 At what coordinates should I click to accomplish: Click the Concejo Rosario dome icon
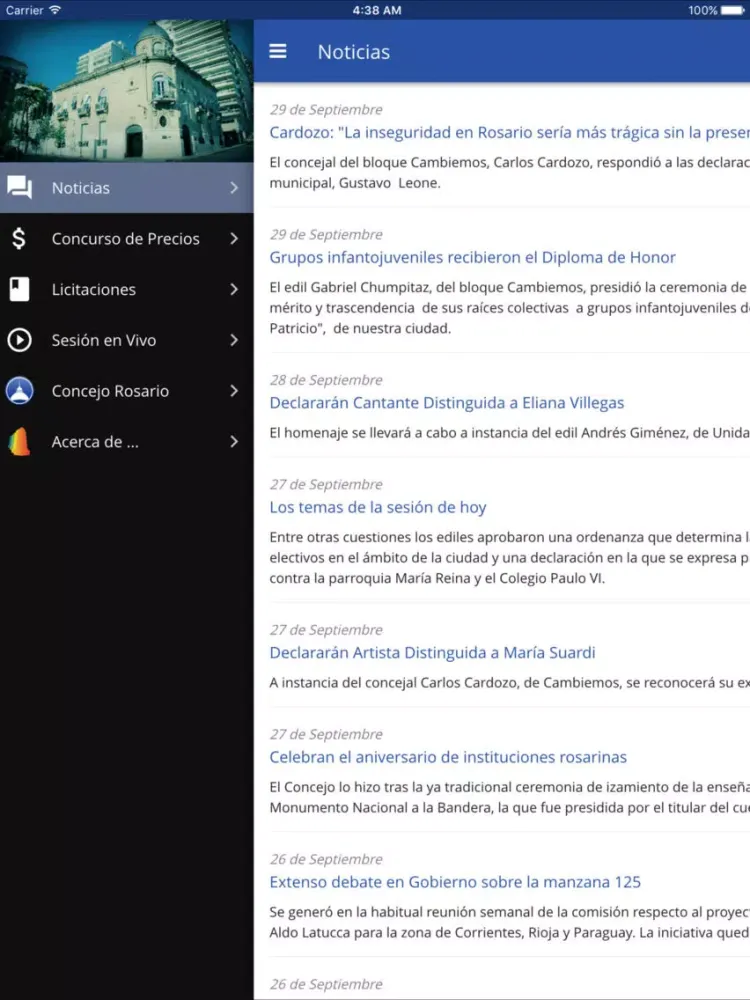point(19,391)
